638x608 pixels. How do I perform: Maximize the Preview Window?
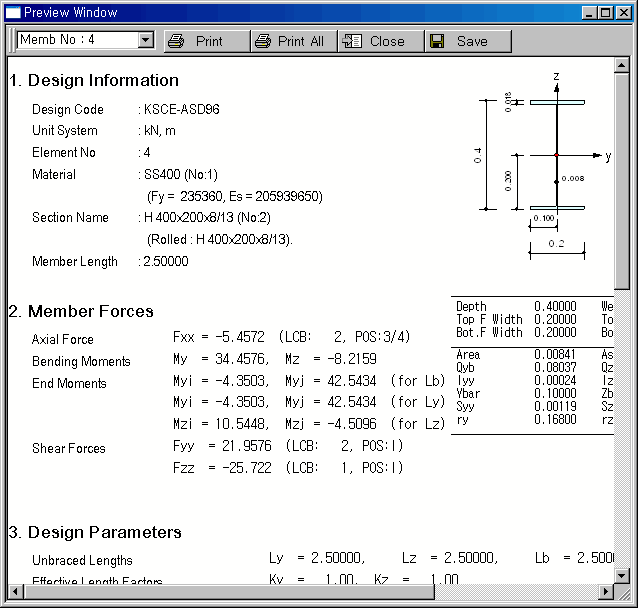(x=605, y=13)
